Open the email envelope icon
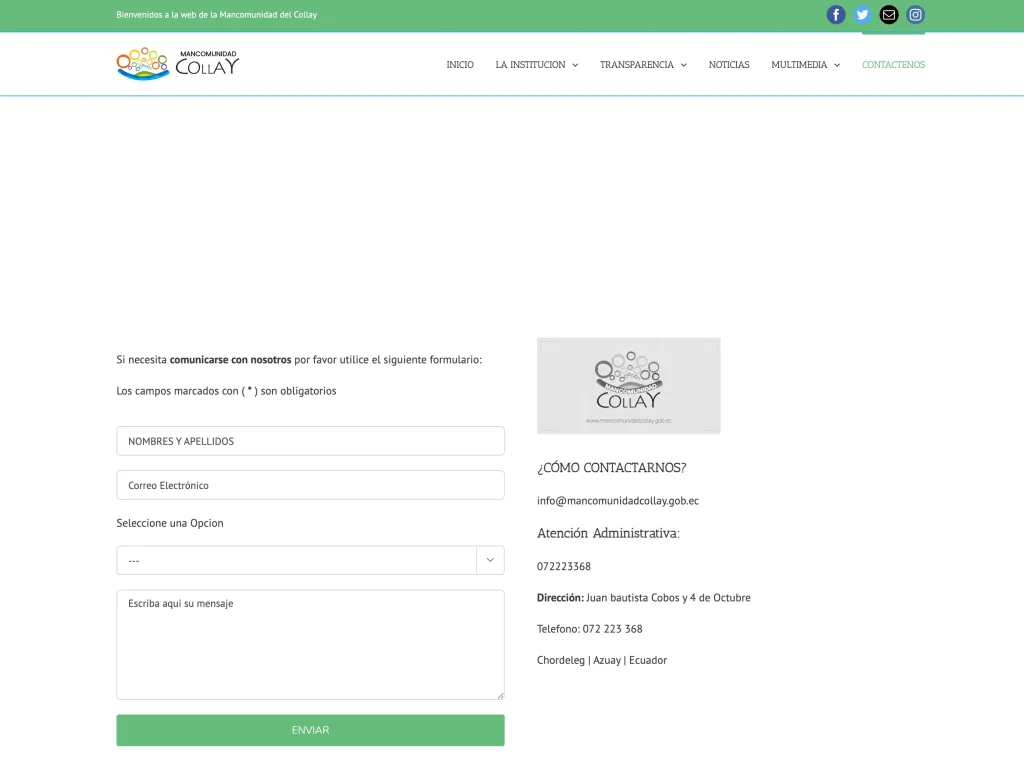The image size is (1024, 759). pos(888,15)
